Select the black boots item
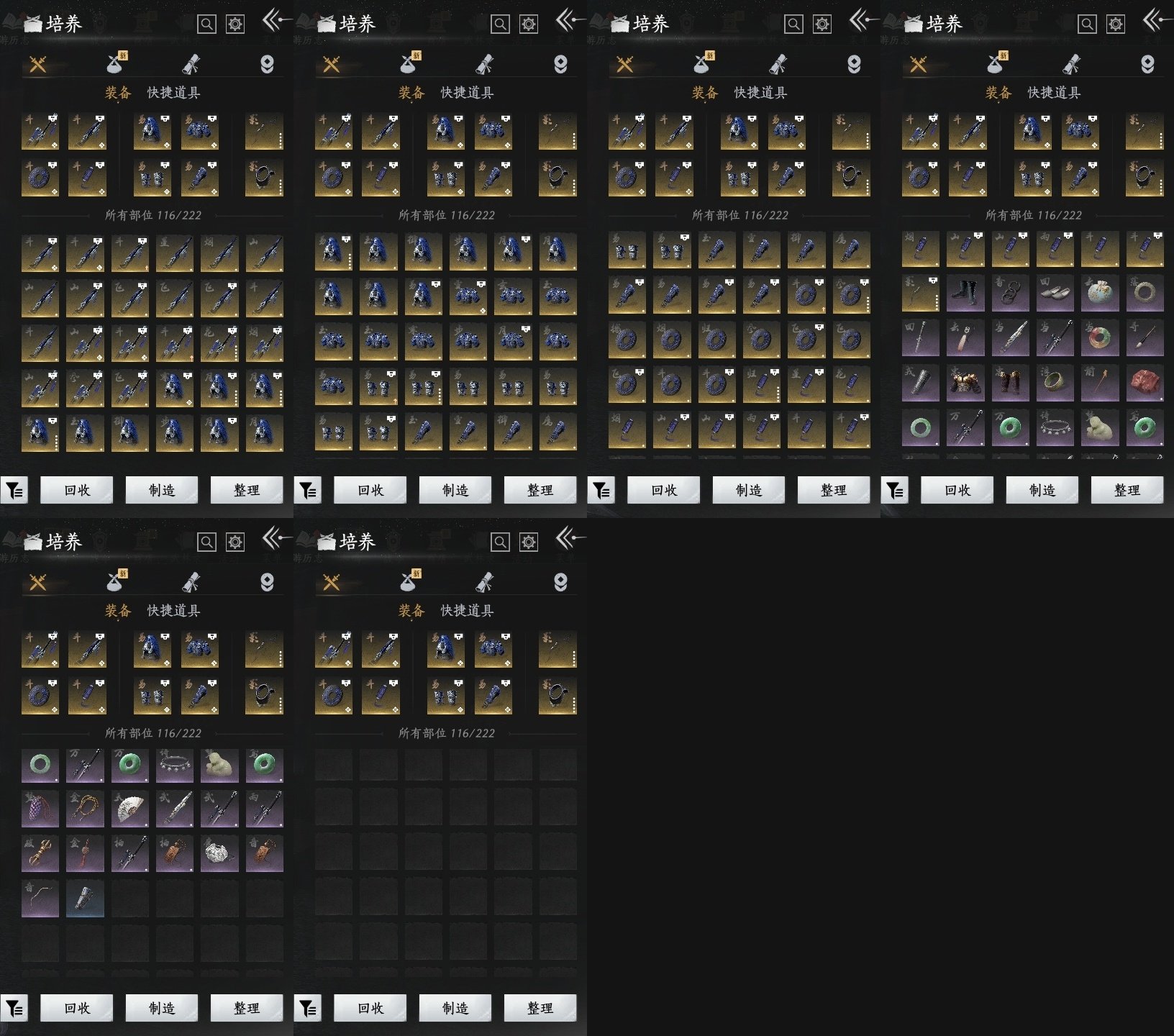Screen dimensions: 1174x1036 click(x=965, y=293)
